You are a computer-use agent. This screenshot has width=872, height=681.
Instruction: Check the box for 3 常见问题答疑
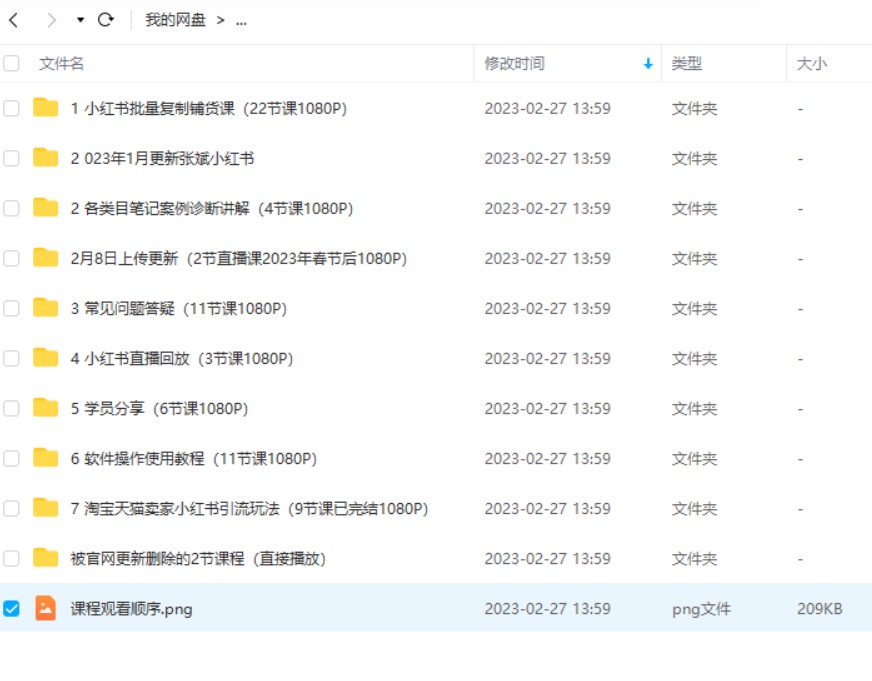coord(11,308)
